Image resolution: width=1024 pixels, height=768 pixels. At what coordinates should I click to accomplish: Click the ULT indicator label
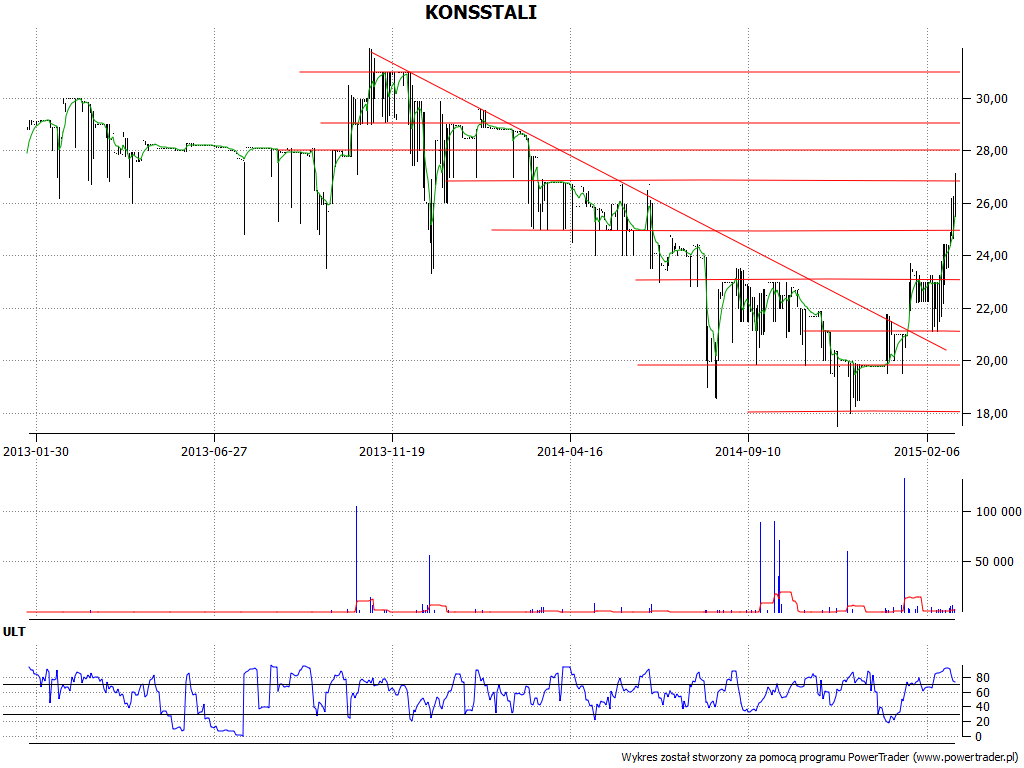click(x=14, y=632)
